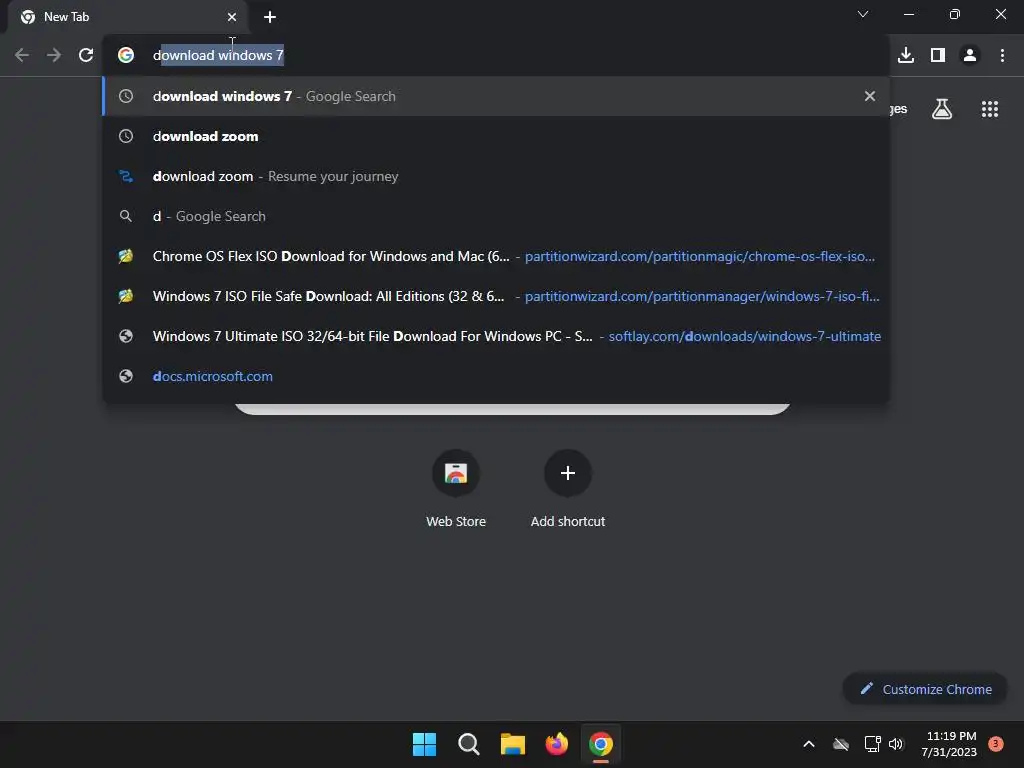The image size is (1024, 768).
Task: Open Chrome Labs flask icon
Action: click(x=942, y=108)
